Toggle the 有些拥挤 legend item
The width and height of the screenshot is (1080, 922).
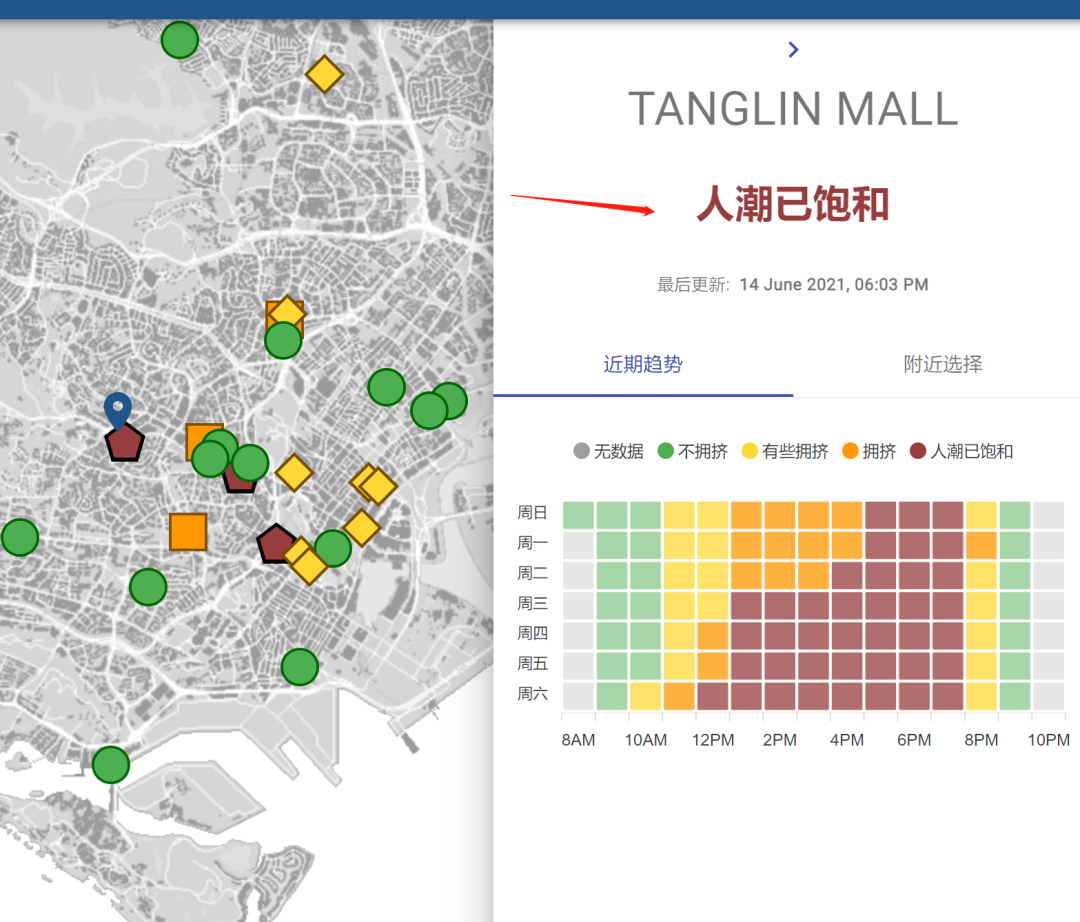785,451
